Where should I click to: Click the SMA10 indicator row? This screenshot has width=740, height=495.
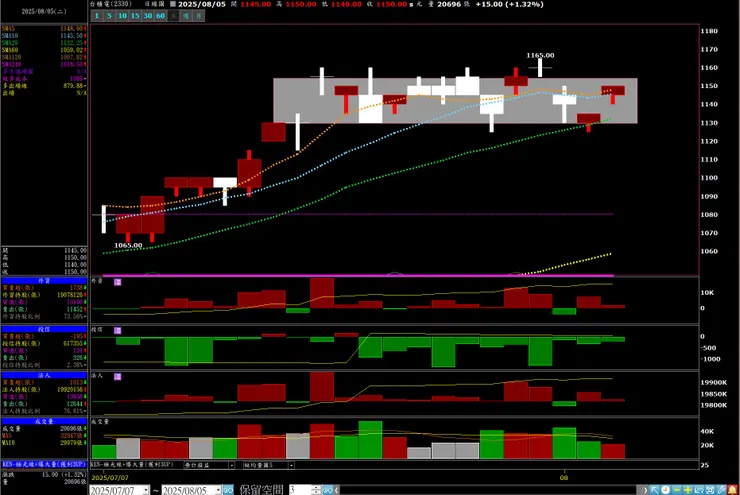[x=44, y=36]
